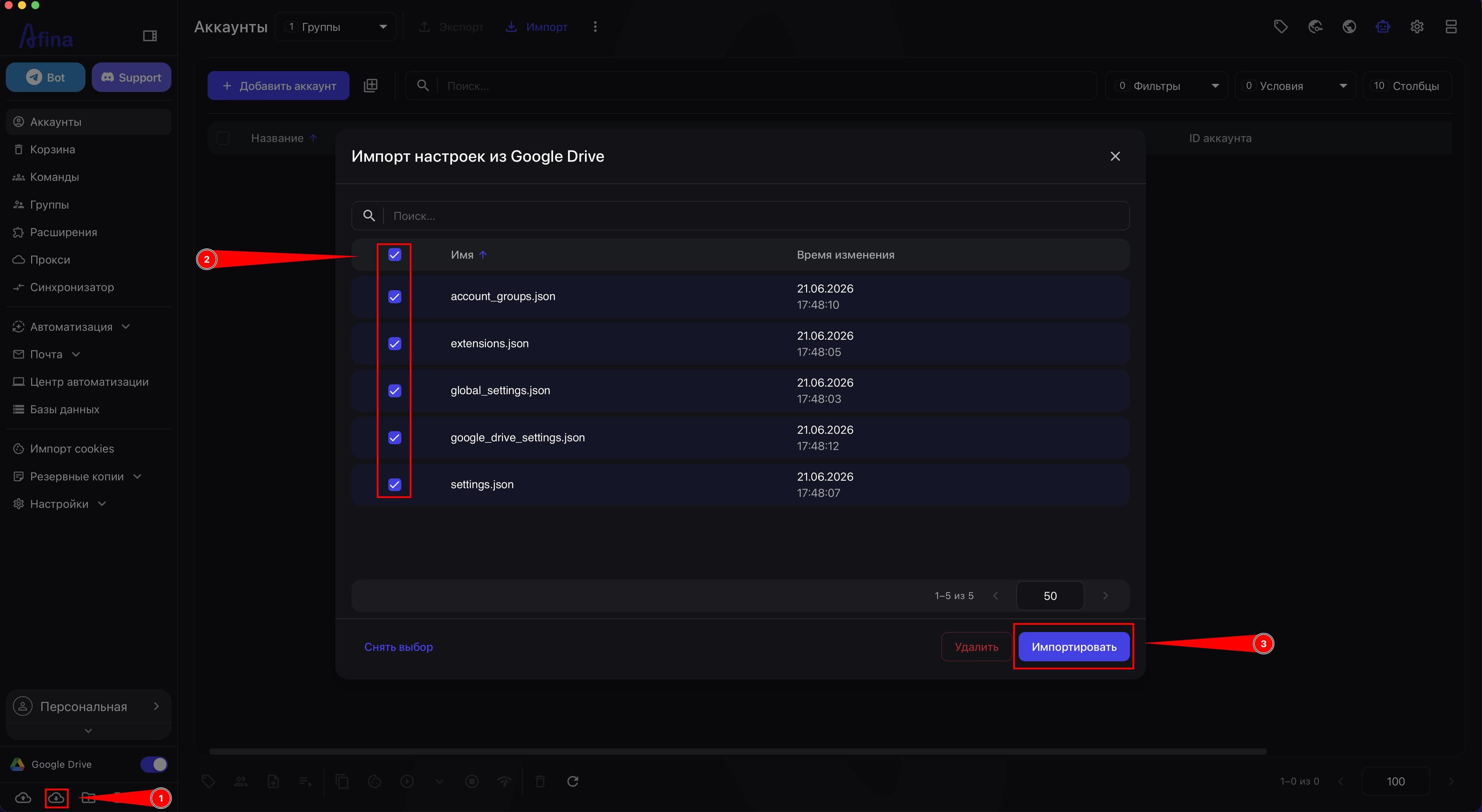Click the cloud upload icon in sidebar footer

click(x=23, y=798)
